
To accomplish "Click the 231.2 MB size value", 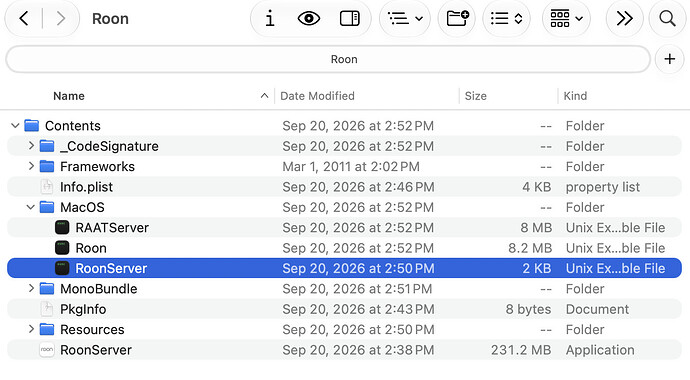I will point(521,350).
